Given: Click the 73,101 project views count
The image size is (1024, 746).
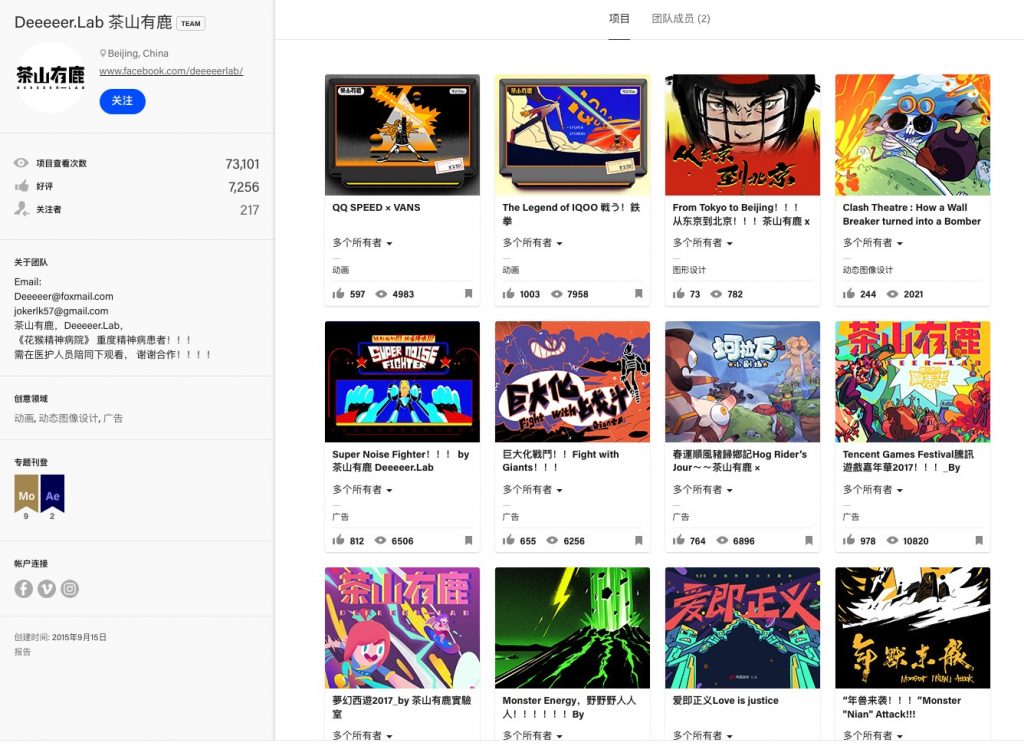Looking at the screenshot, I should (242, 164).
